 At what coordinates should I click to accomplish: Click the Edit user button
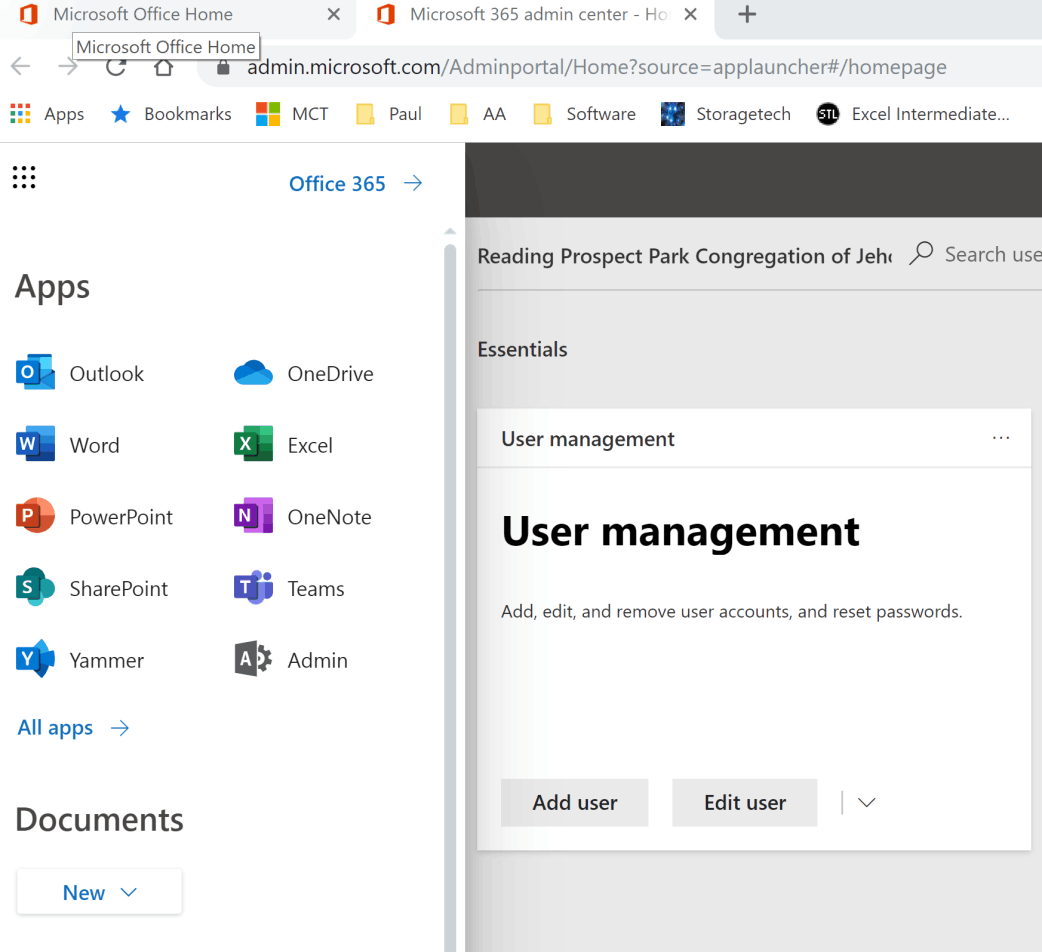[x=744, y=803]
